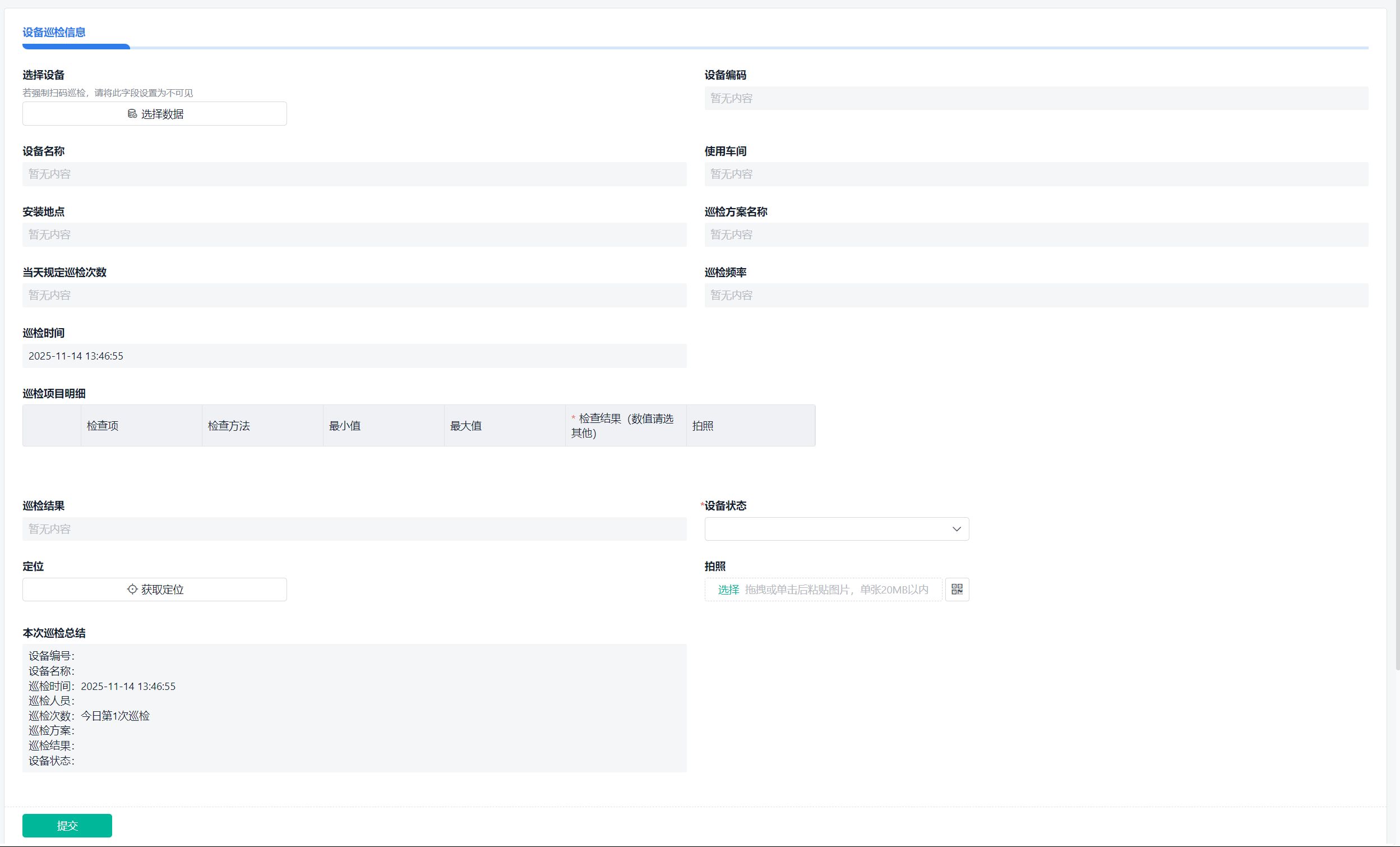This screenshot has width=1400, height=847.
Task: Click the 选择数据 button
Action: coord(155,114)
